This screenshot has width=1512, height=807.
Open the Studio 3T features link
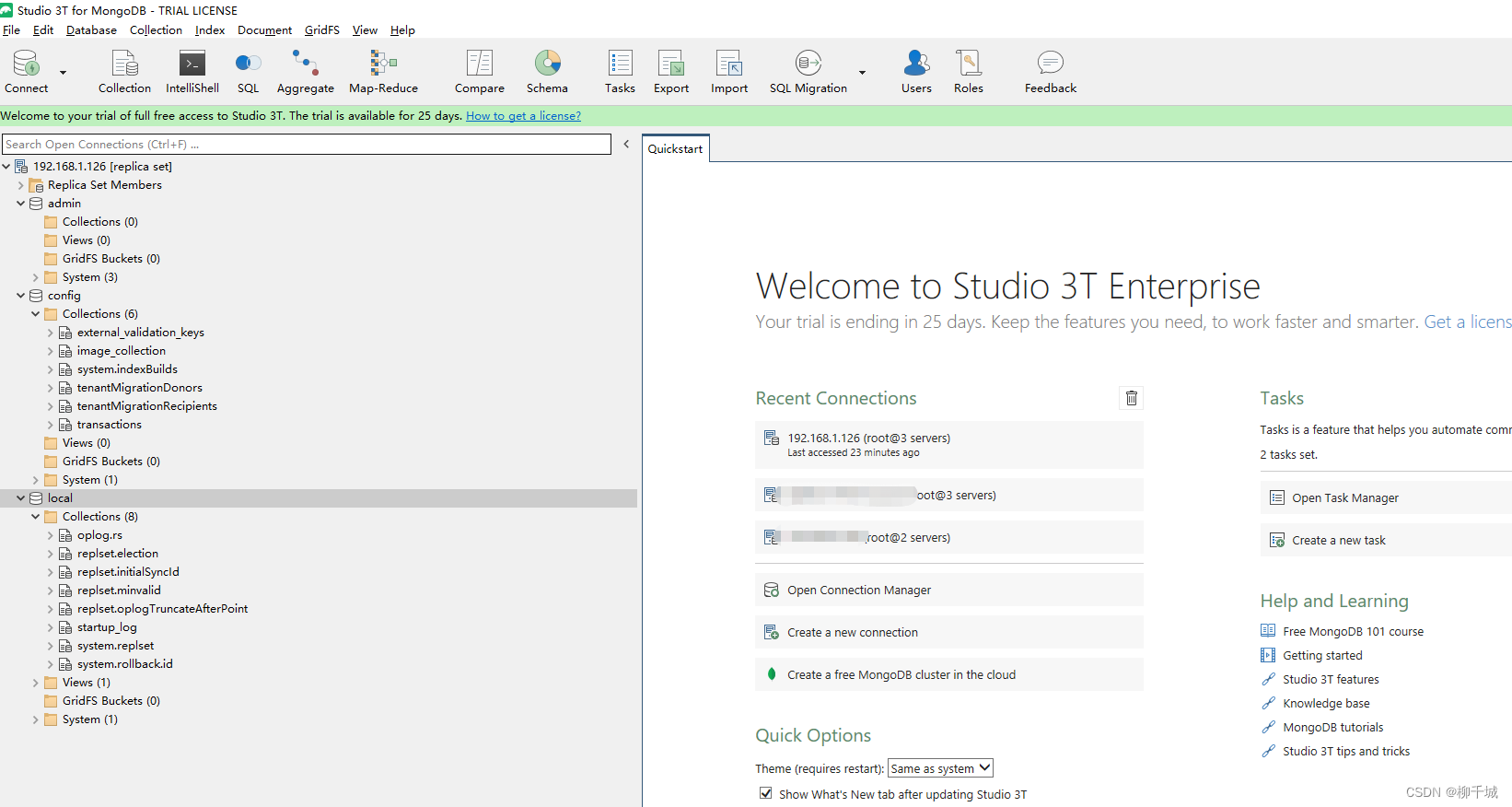(1331, 680)
